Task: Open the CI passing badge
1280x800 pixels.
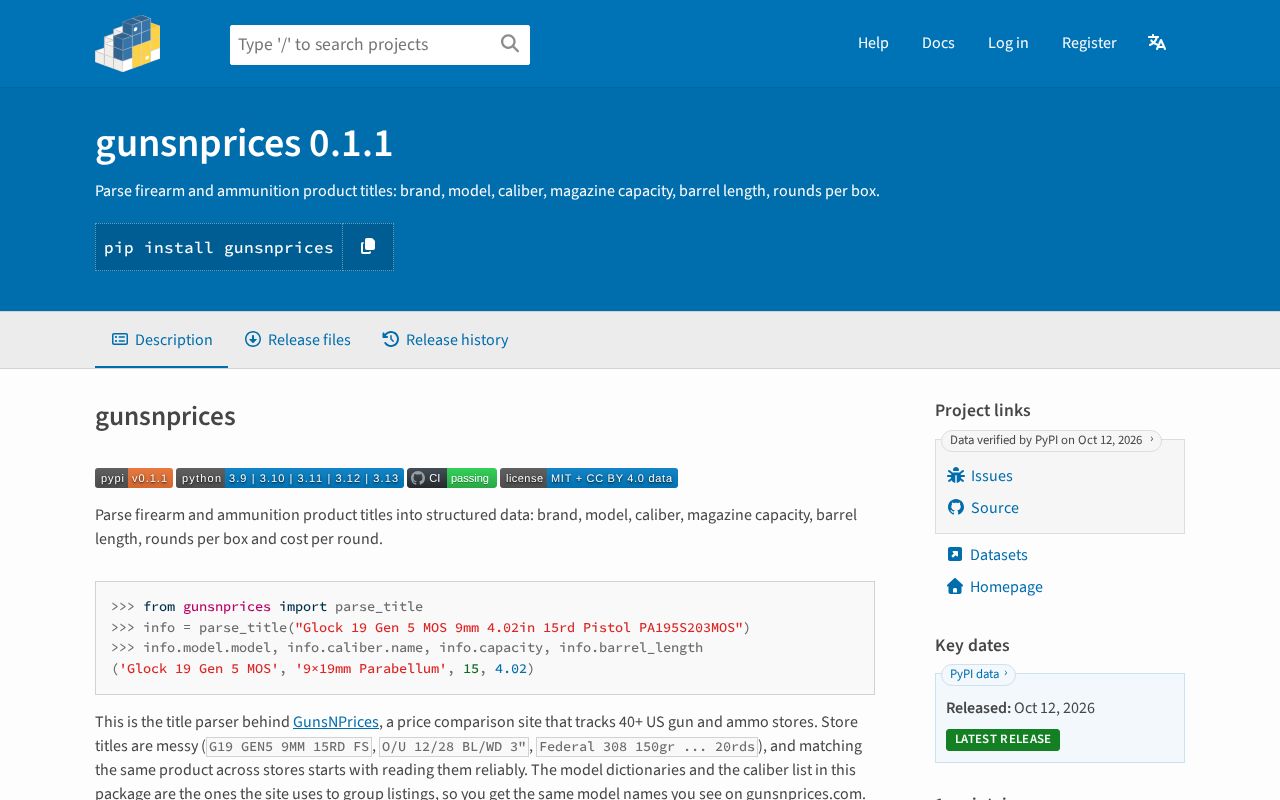Action: pos(452,478)
